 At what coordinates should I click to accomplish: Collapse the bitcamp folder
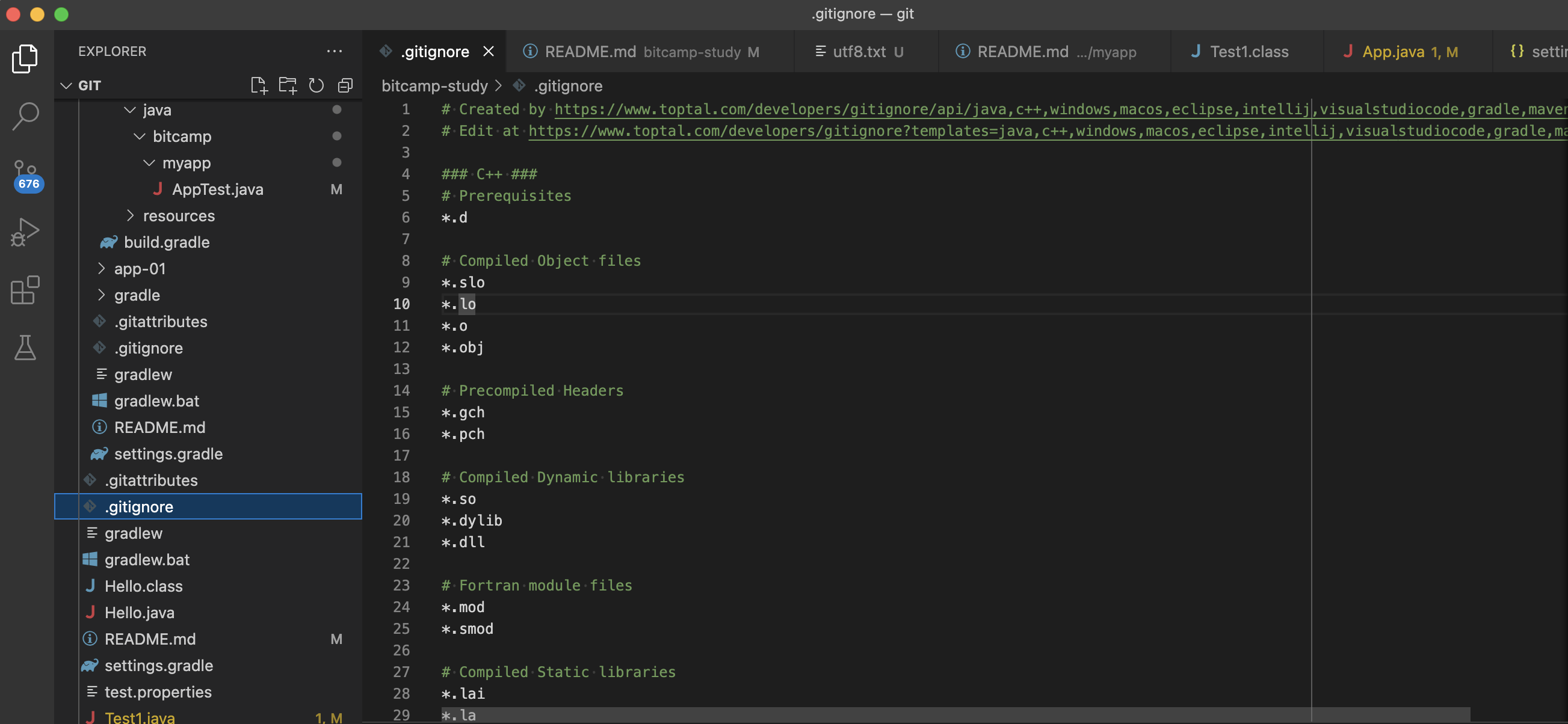(x=140, y=137)
